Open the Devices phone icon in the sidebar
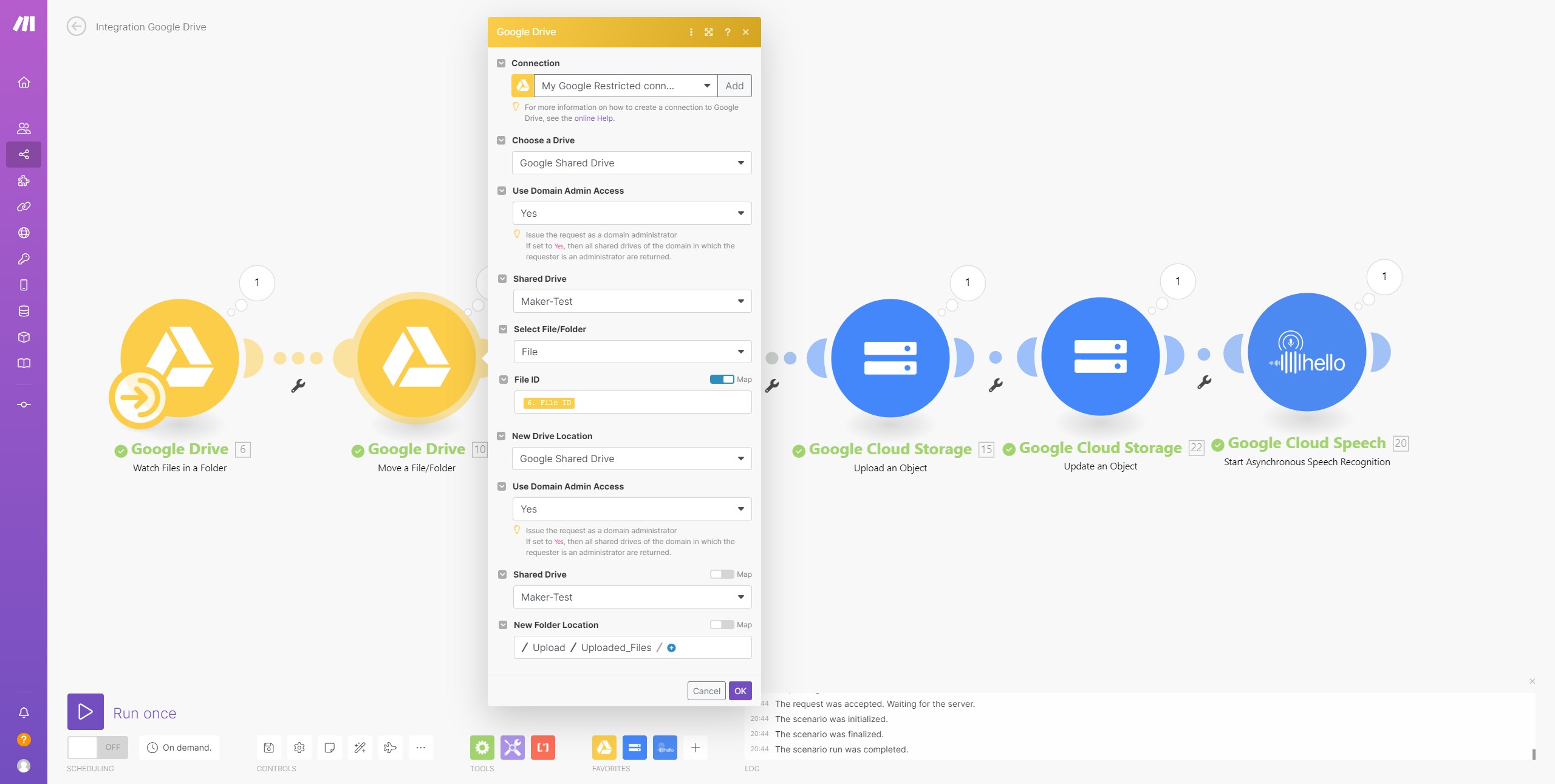This screenshot has width=1555, height=784. pos(24,285)
